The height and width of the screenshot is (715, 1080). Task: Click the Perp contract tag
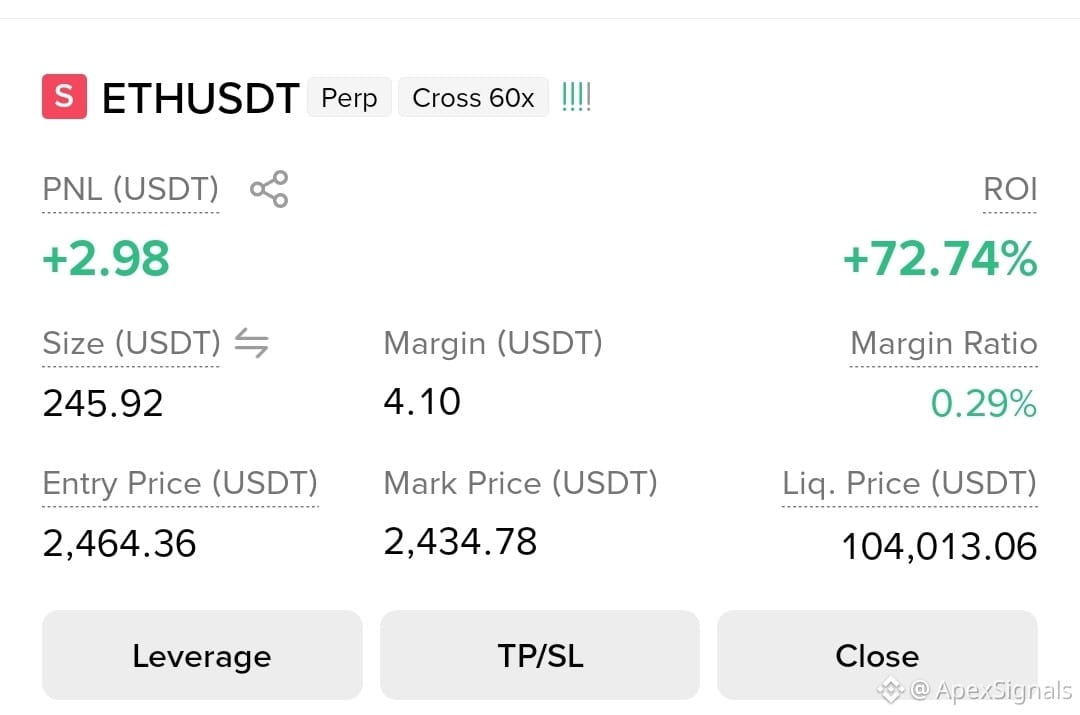click(x=349, y=97)
